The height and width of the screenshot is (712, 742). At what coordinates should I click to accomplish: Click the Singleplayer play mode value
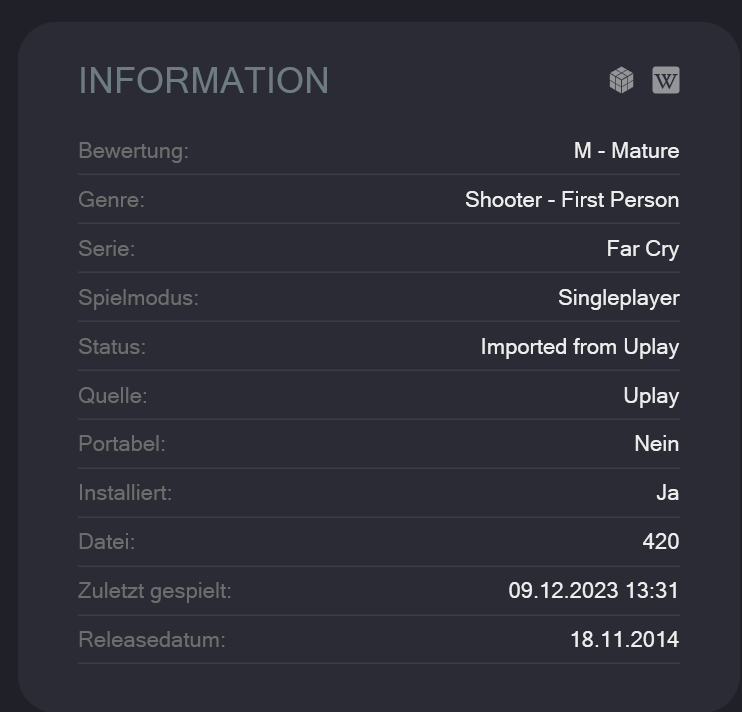(x=618, y=298)
